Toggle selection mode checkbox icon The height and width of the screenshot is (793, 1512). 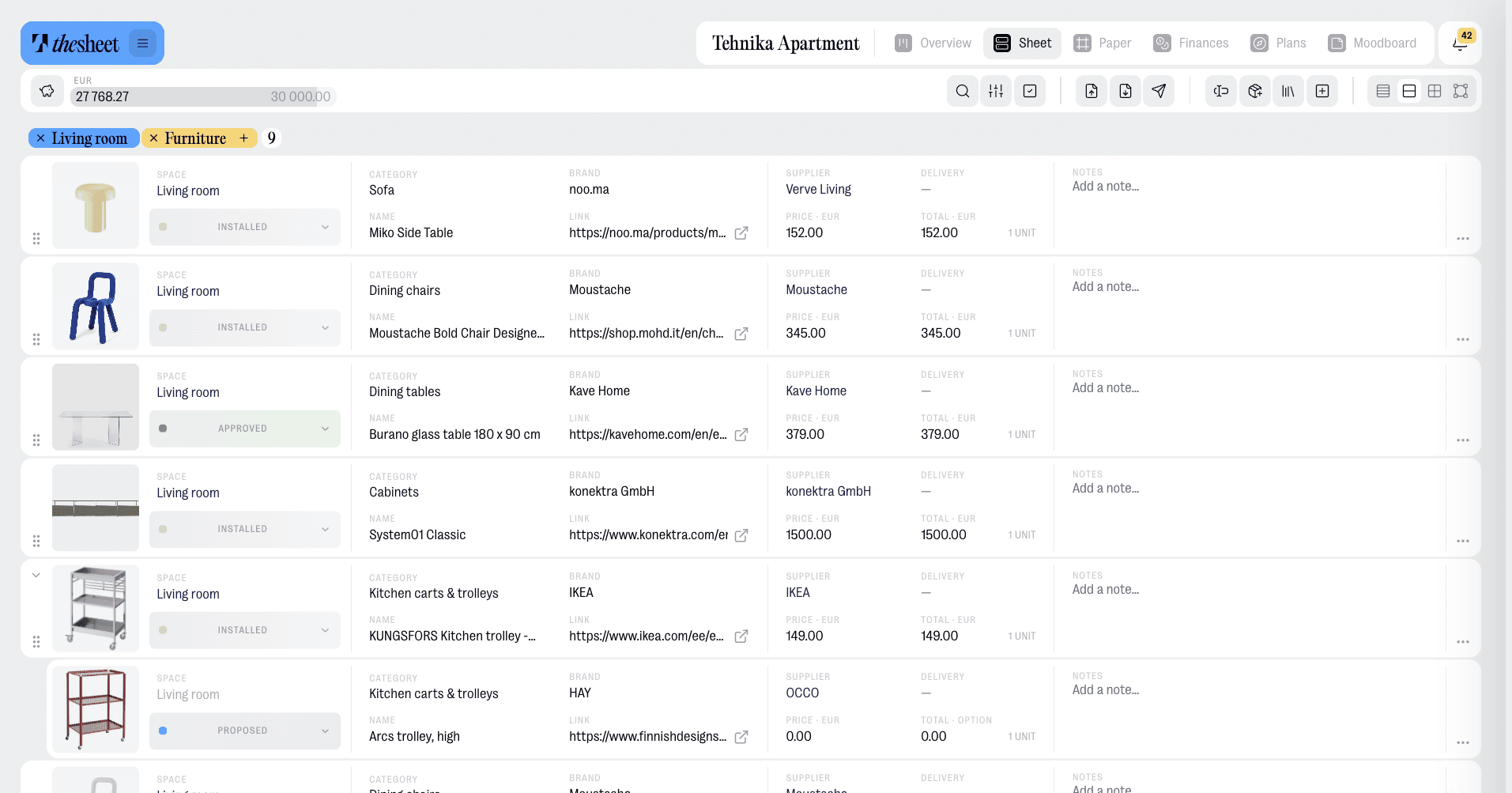pos(1030,91)
